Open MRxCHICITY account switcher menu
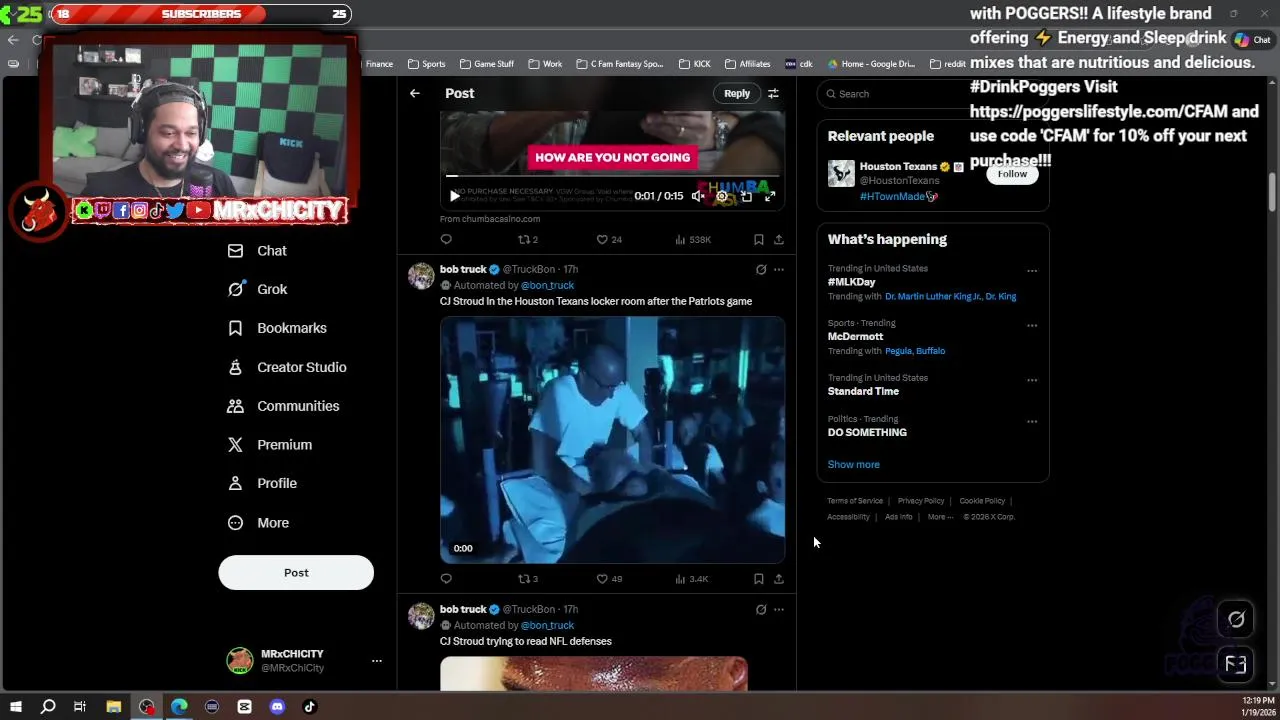The height and width of the screenshot is (720, 1280). point(304,660)
